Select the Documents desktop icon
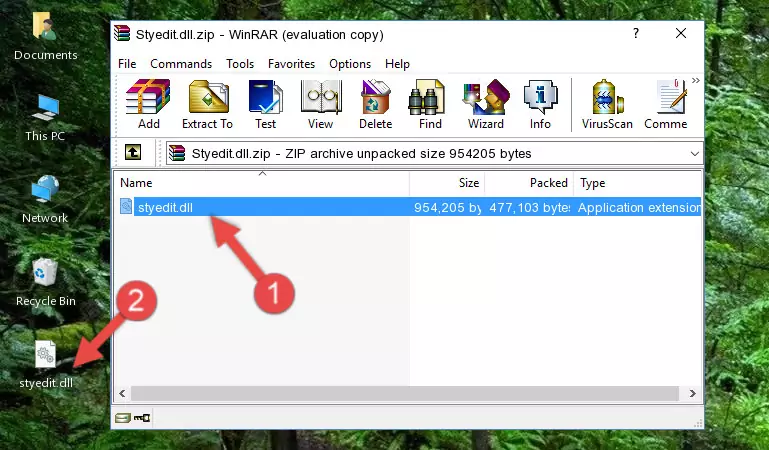This screenshot has height=450, width=769. [x=45, y=37]
